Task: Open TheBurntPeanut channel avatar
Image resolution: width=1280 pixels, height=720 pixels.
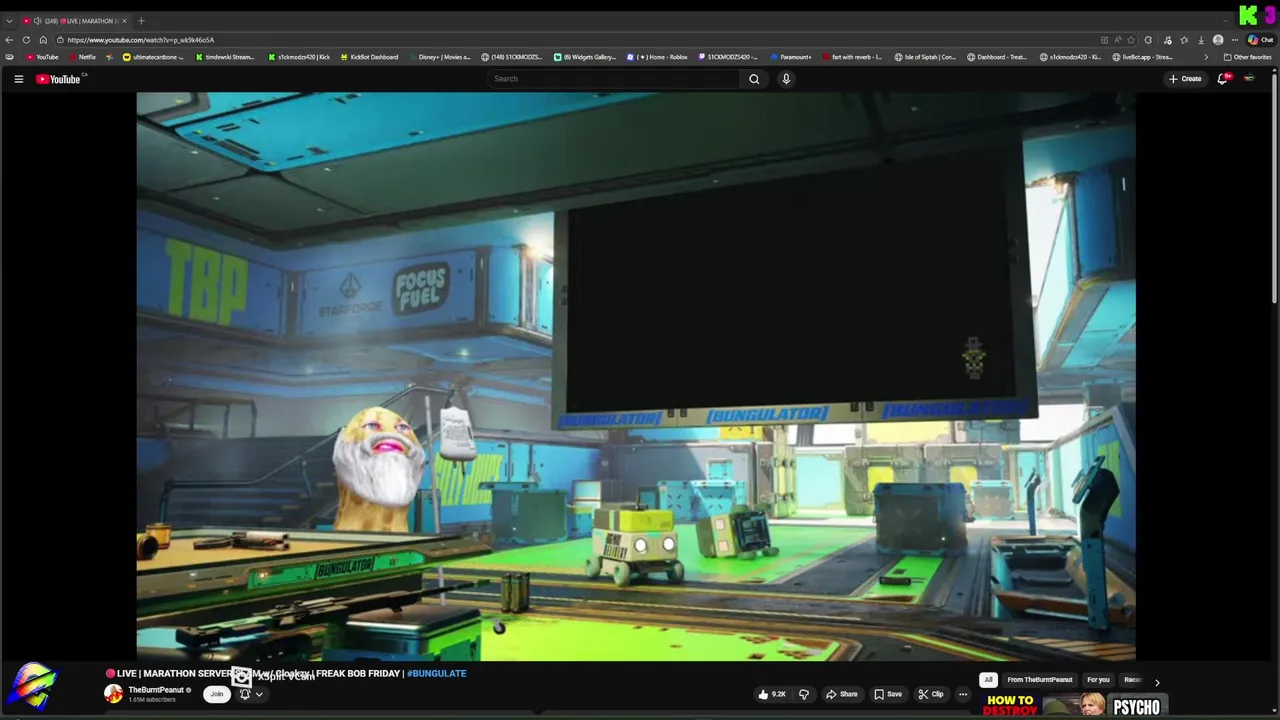Action: 113,694
